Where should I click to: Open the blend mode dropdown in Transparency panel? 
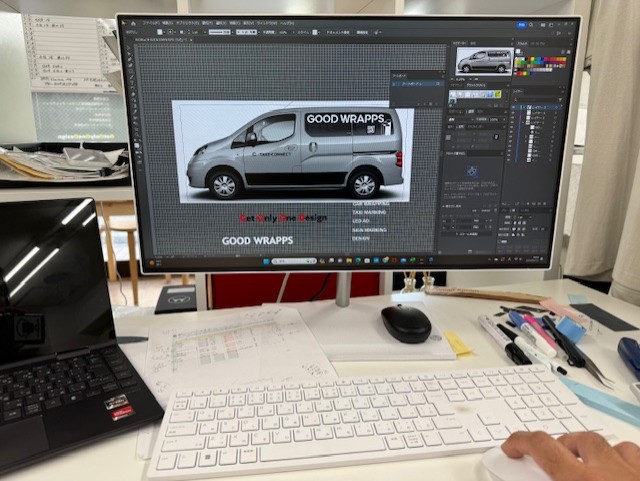pos(460,119)
